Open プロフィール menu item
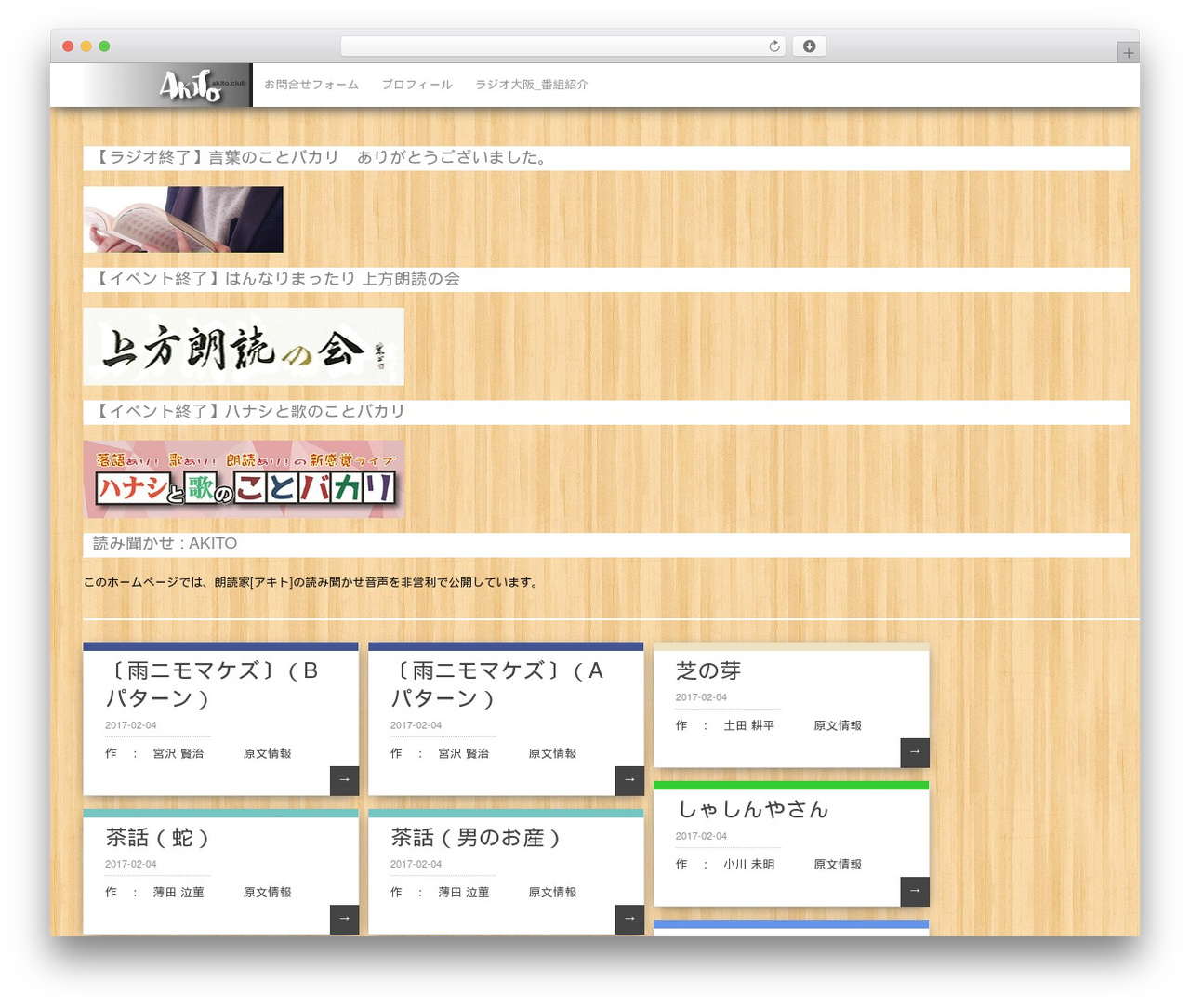Screen dimensions: 1190x1008 coord(416,85)
